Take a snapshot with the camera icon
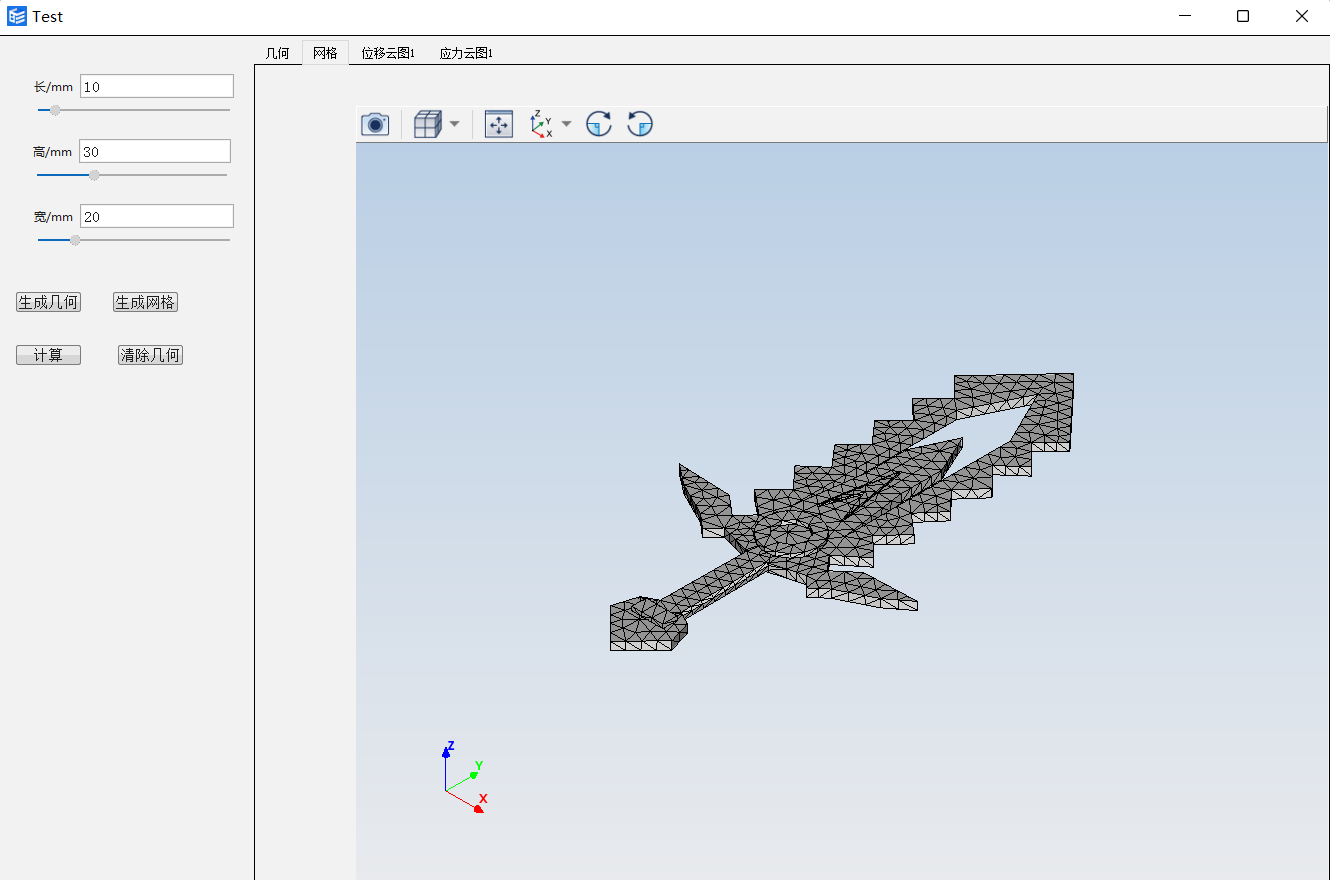1330x880 pixels. [375, 124]
